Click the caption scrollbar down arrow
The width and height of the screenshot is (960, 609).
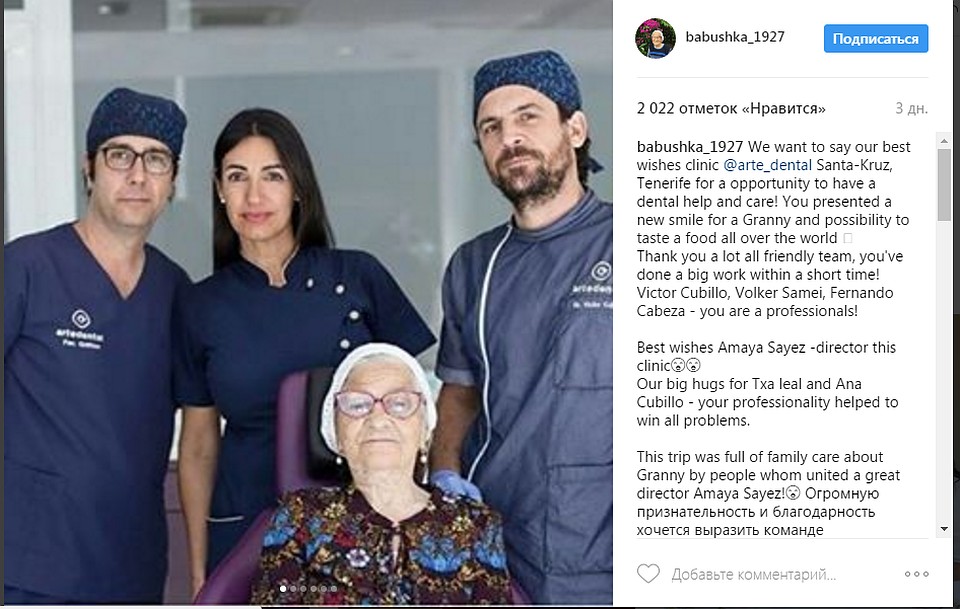coord(944,529)
